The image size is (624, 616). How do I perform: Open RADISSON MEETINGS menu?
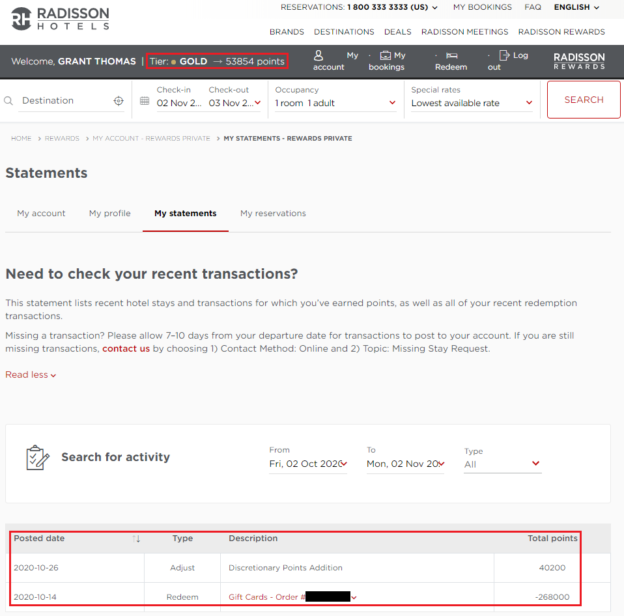click(x=464, y=32)
